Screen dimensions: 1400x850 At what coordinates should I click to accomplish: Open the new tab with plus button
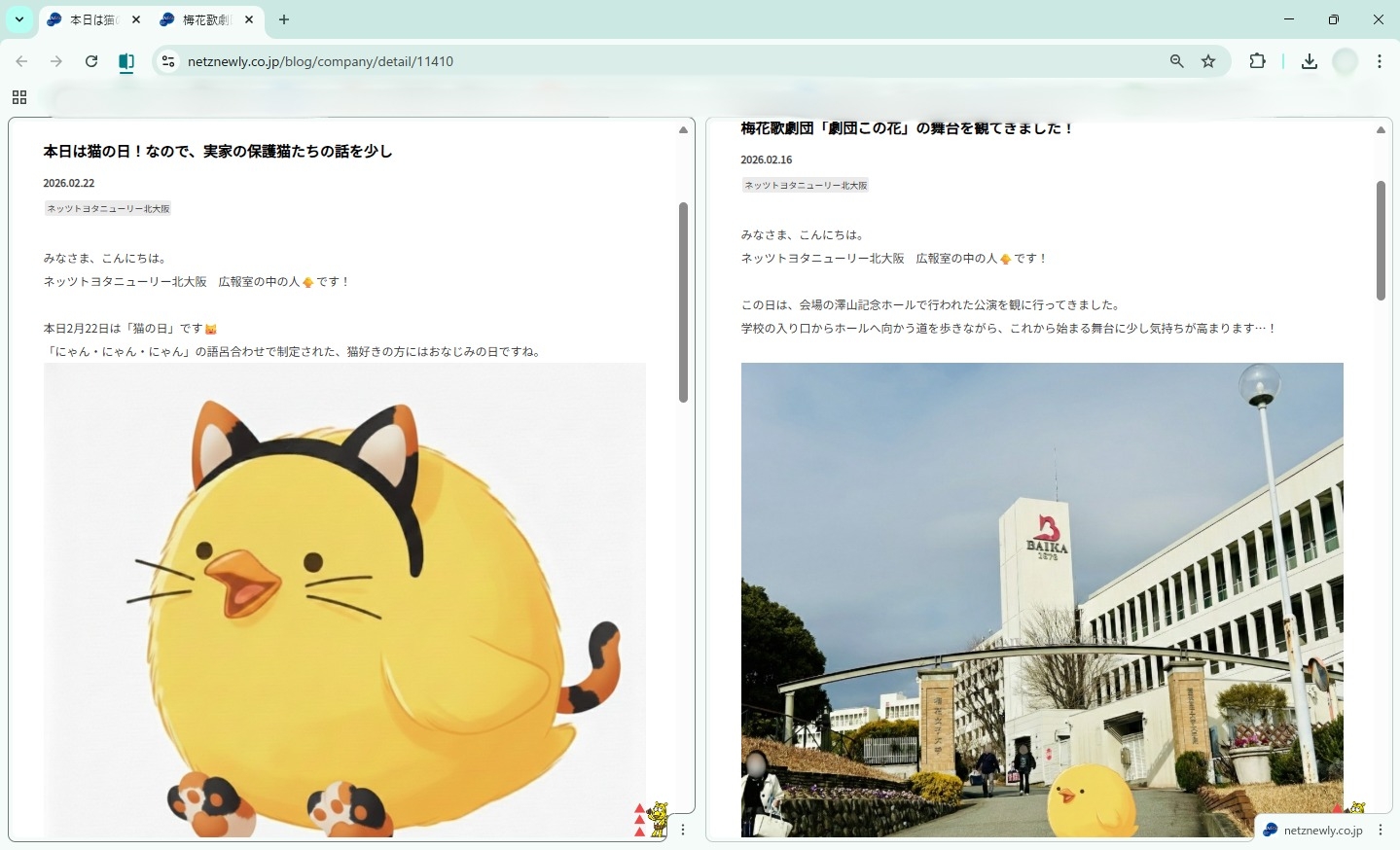284,19
